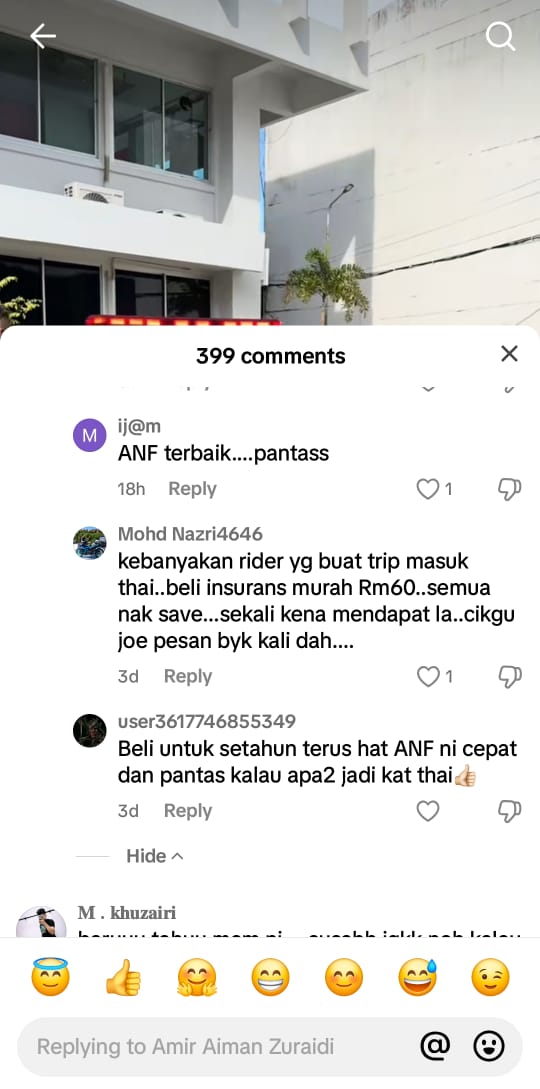Reply to Mohd Nazri4646's comment
This screenshot has height=1089, width=540.
click(187, 676)
